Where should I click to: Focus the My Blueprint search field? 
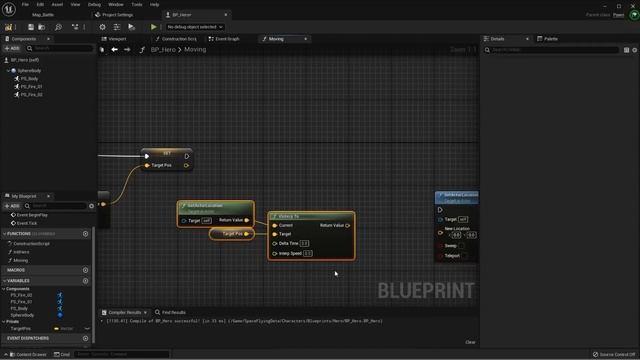click(x=55, y=206)
